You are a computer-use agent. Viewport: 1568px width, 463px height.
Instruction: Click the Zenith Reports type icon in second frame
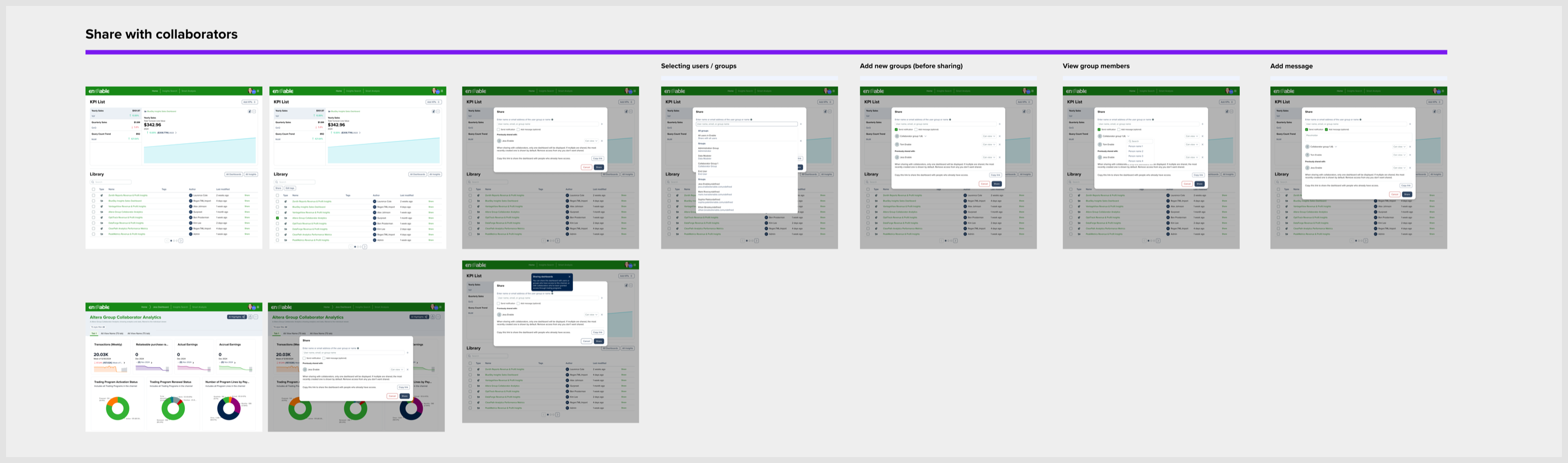click(286, 202)
